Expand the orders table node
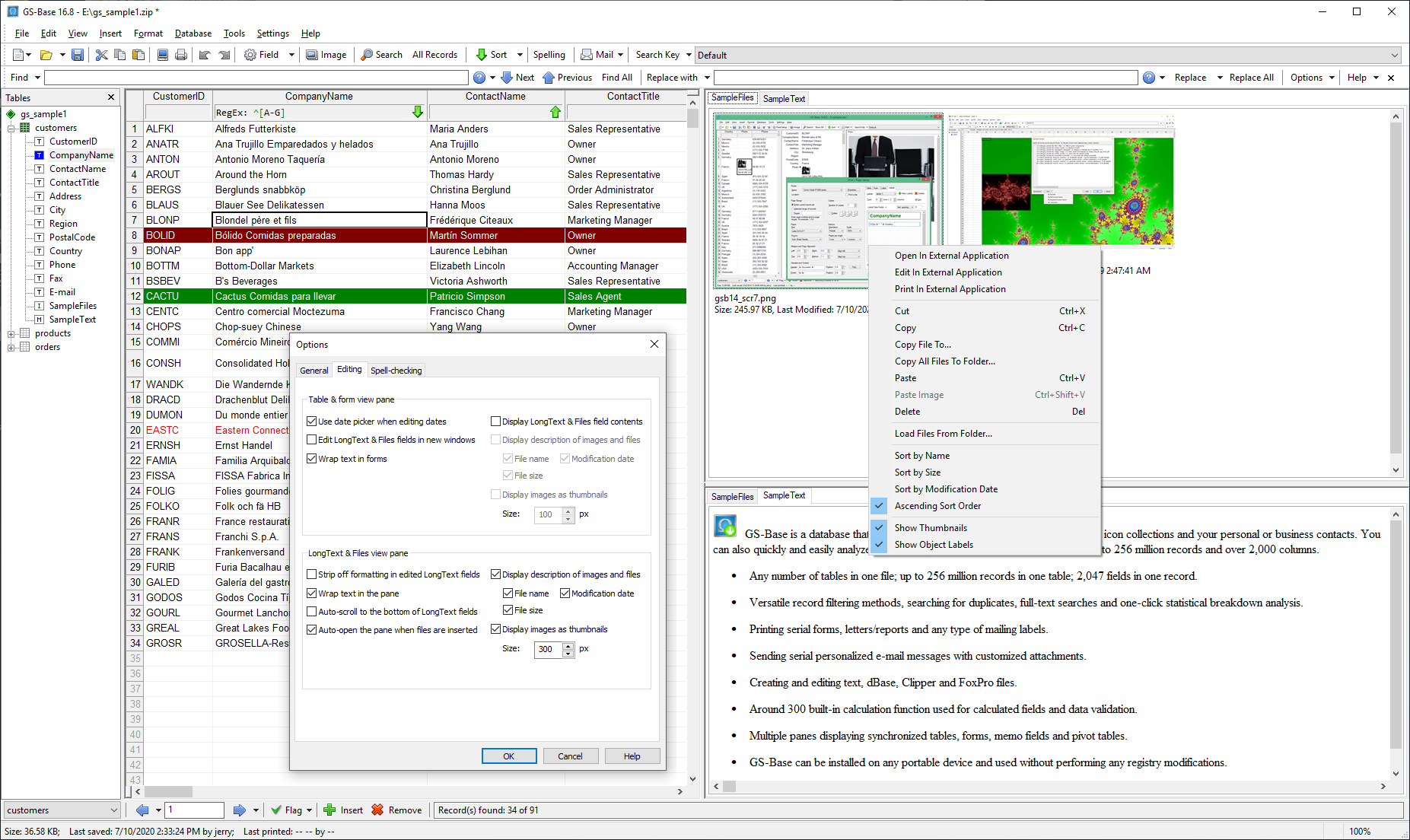Viewport: 1410px width, 840px height. click(x=11, y=348)
